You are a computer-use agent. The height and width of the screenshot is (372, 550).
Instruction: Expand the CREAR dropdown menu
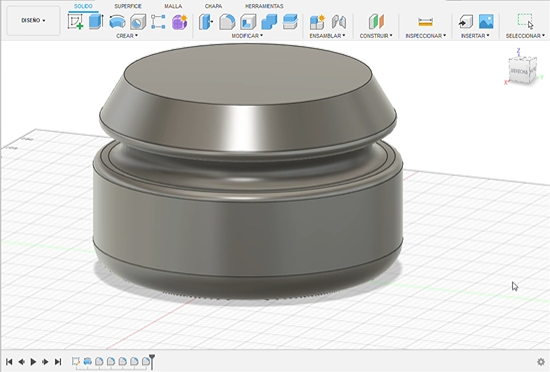[x=127, y=36]
